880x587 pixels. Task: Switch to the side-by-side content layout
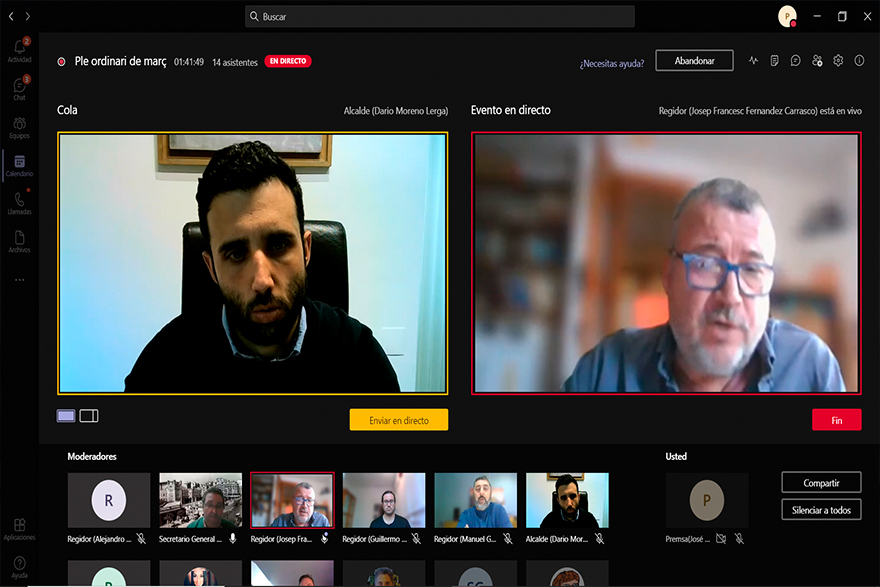(x=89, y=415)
